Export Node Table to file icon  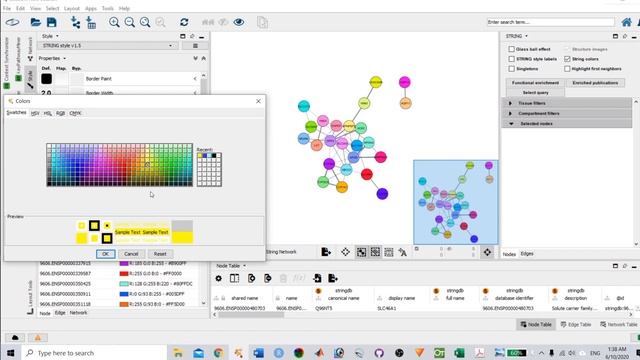333,278
